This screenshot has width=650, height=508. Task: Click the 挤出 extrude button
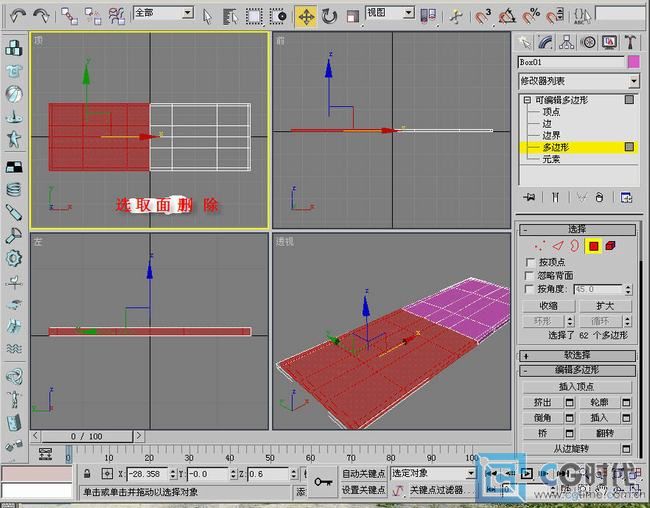click(x=543, y=402)
